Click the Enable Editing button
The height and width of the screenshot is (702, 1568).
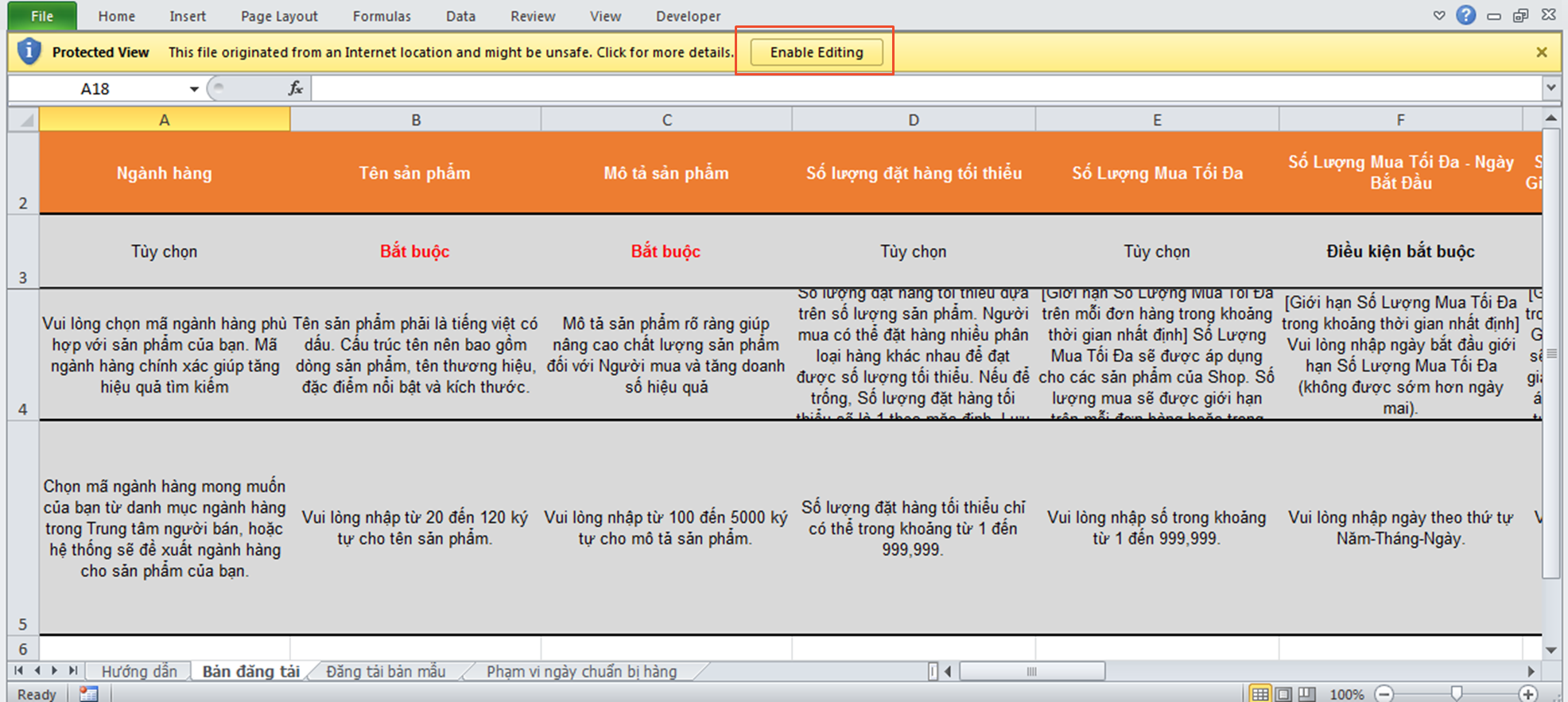(x=816, y=52)
